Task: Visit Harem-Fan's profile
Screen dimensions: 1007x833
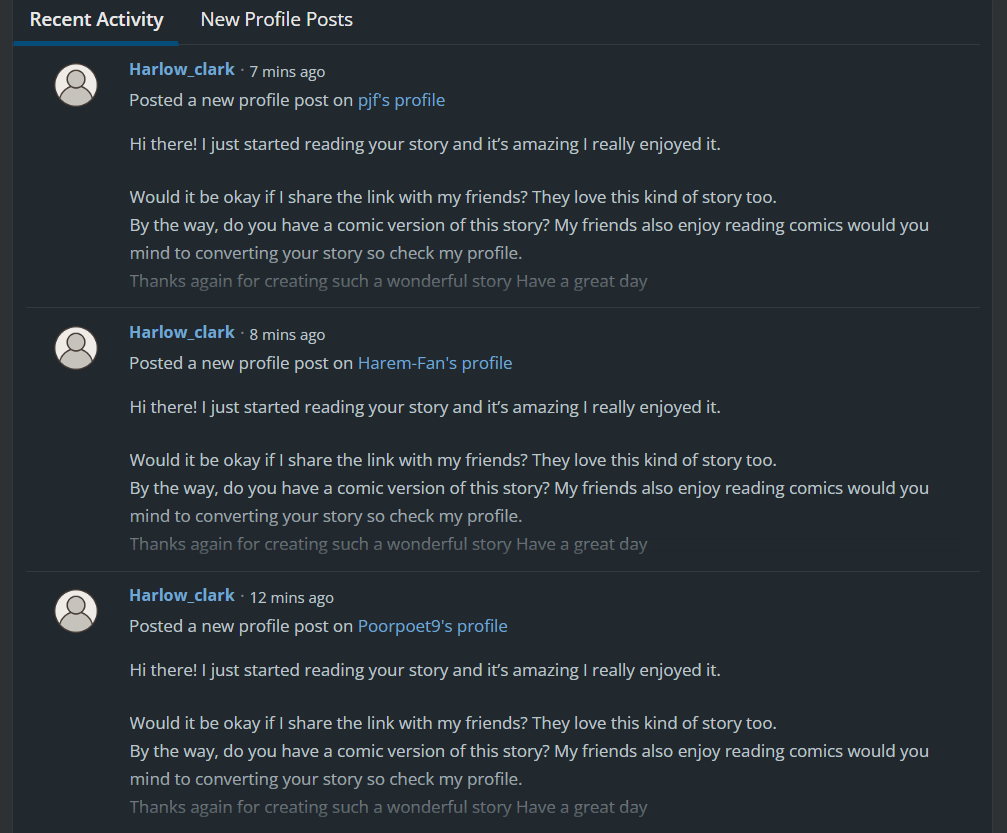Action: [434, 363]
